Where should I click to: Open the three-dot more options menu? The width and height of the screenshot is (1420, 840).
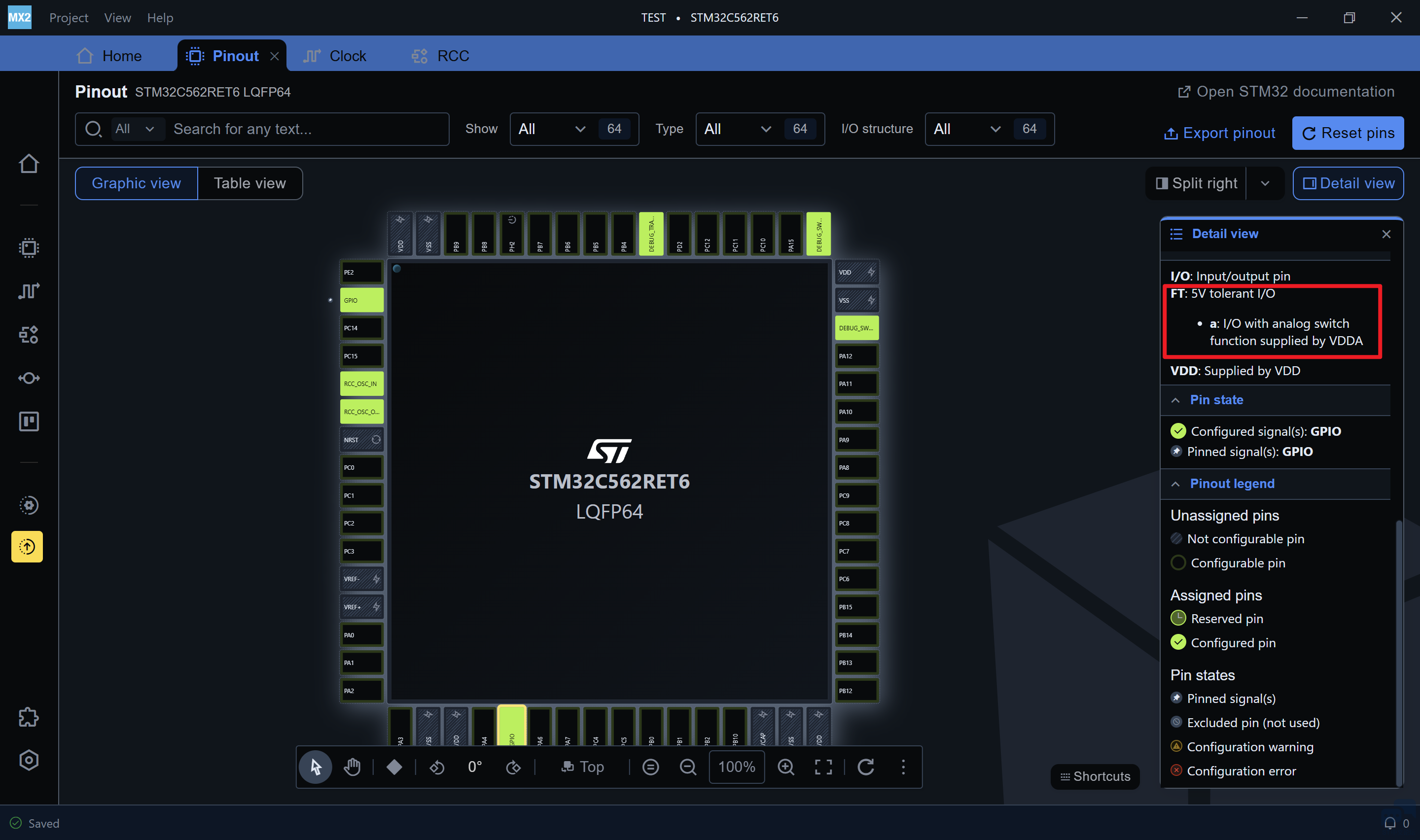click(903, 767)
